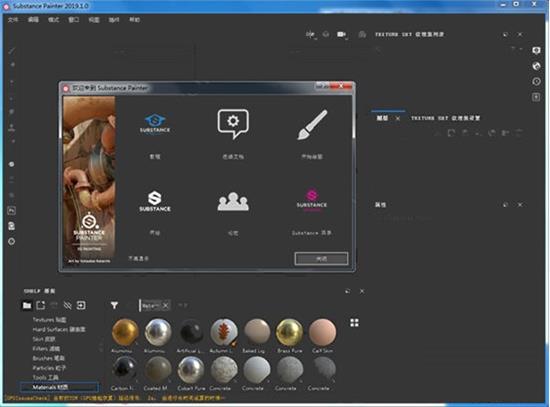Viewport: 550px width, 407px height.
Task: Undock the Shelf panel
Action: tap(348, 291)
